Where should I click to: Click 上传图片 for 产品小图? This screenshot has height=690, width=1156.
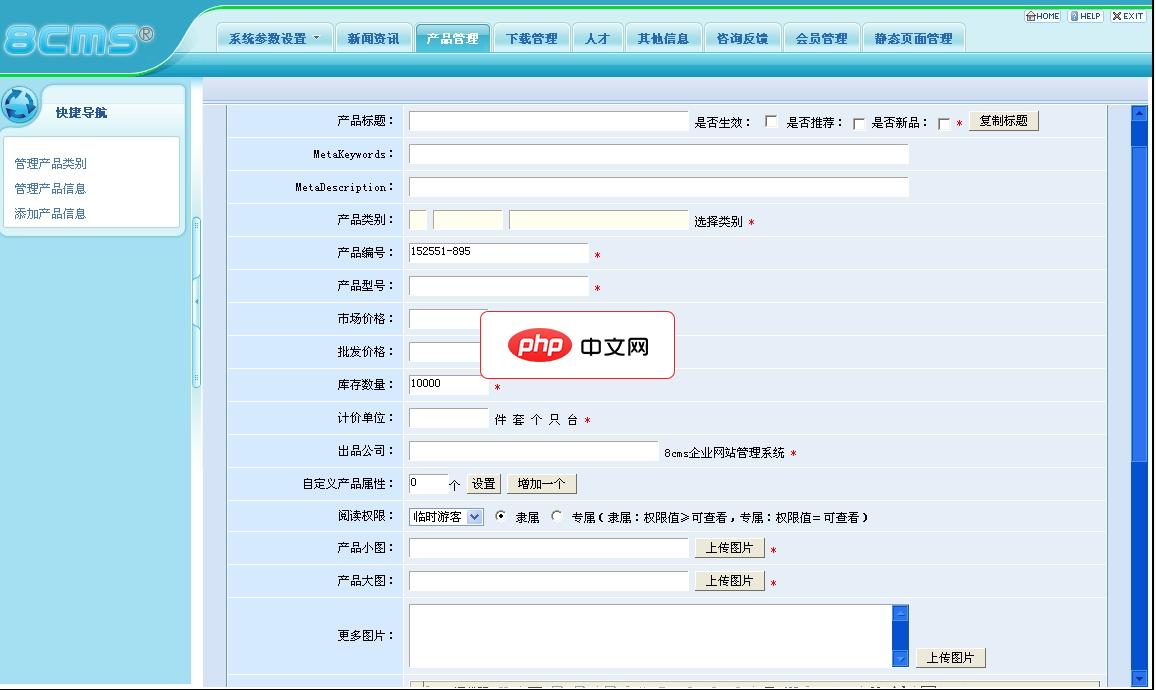point(729,548)
